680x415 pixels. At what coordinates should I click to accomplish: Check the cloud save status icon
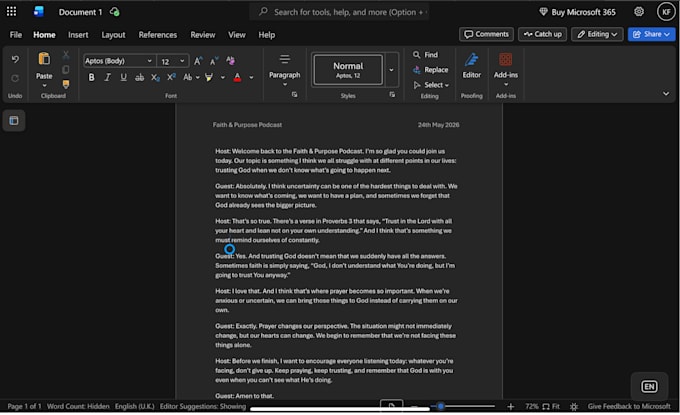pyautogui.click(x=115, y=12)
